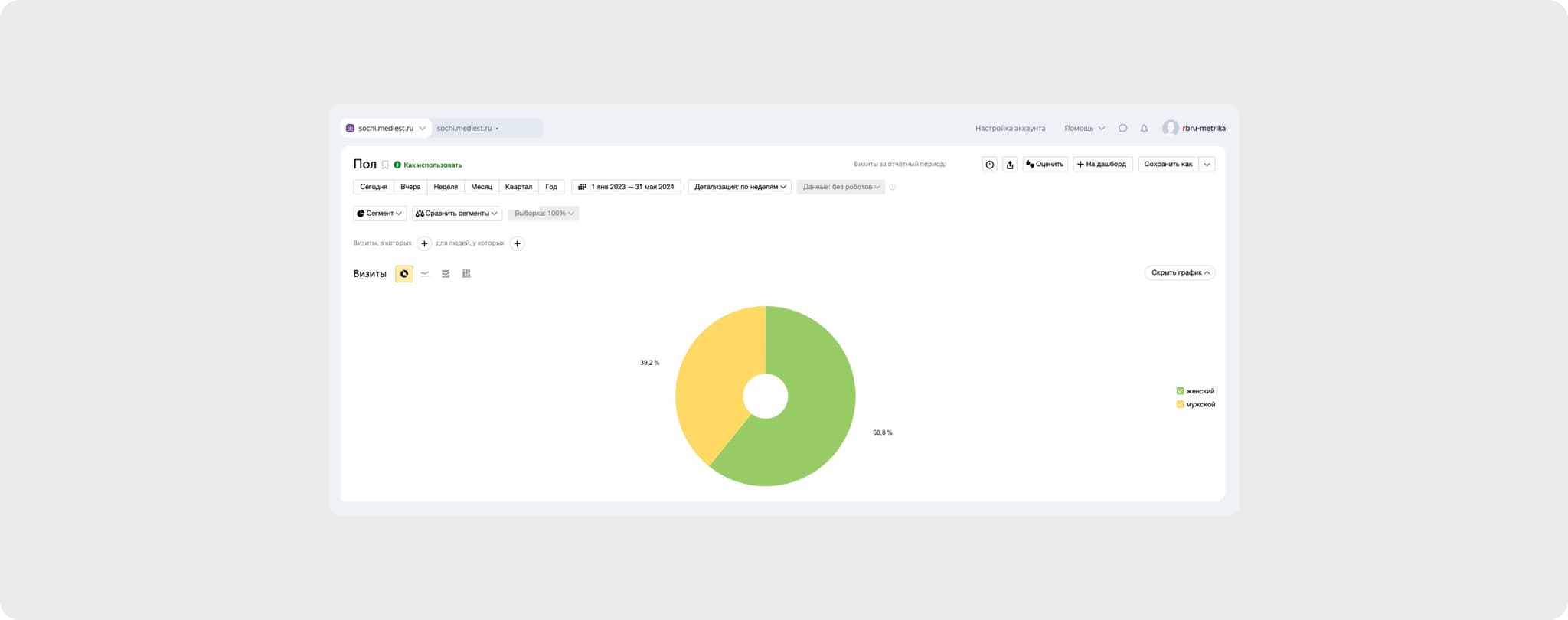This screenshot has width=1568, height=620.
Task: Switch to the stacked area chart icon
Action: coord(446,274)
